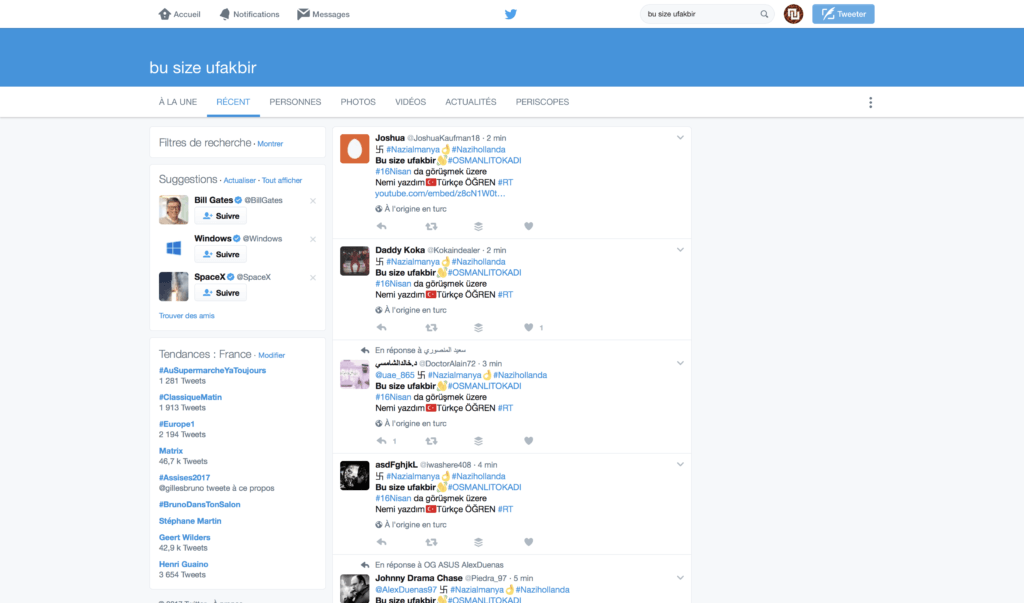1024x603 pixels.
Task: Like Joshua's tweet
Action: coord(528,226)
